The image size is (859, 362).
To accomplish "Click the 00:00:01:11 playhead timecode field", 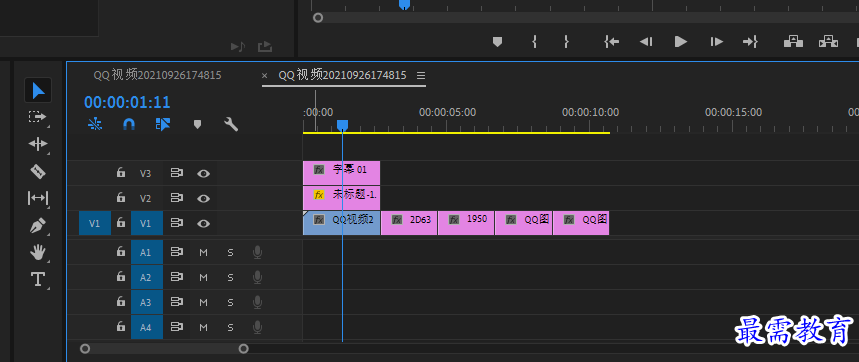I will pos(127,102).
